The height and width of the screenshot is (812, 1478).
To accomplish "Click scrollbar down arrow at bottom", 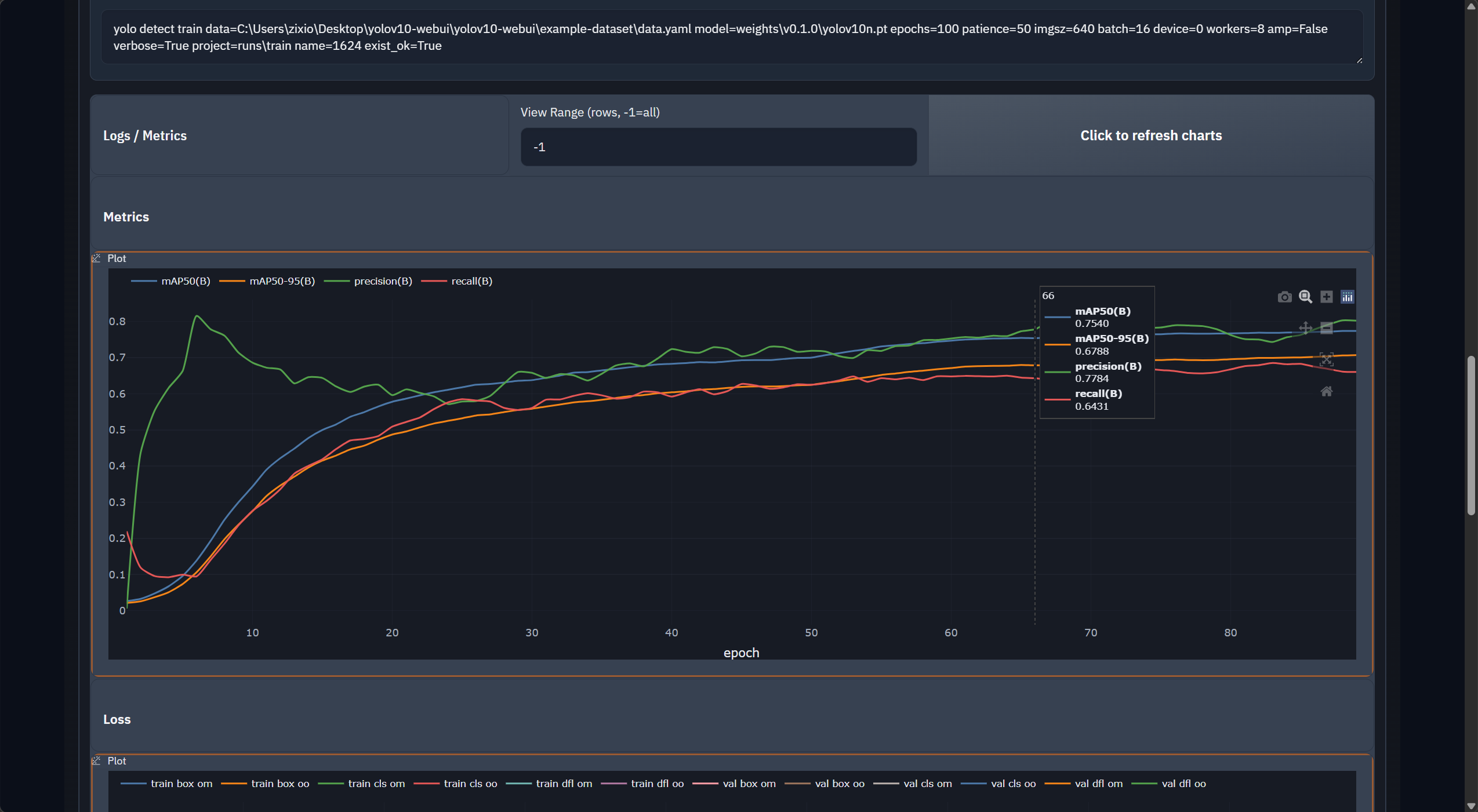I will (1471, 806).
